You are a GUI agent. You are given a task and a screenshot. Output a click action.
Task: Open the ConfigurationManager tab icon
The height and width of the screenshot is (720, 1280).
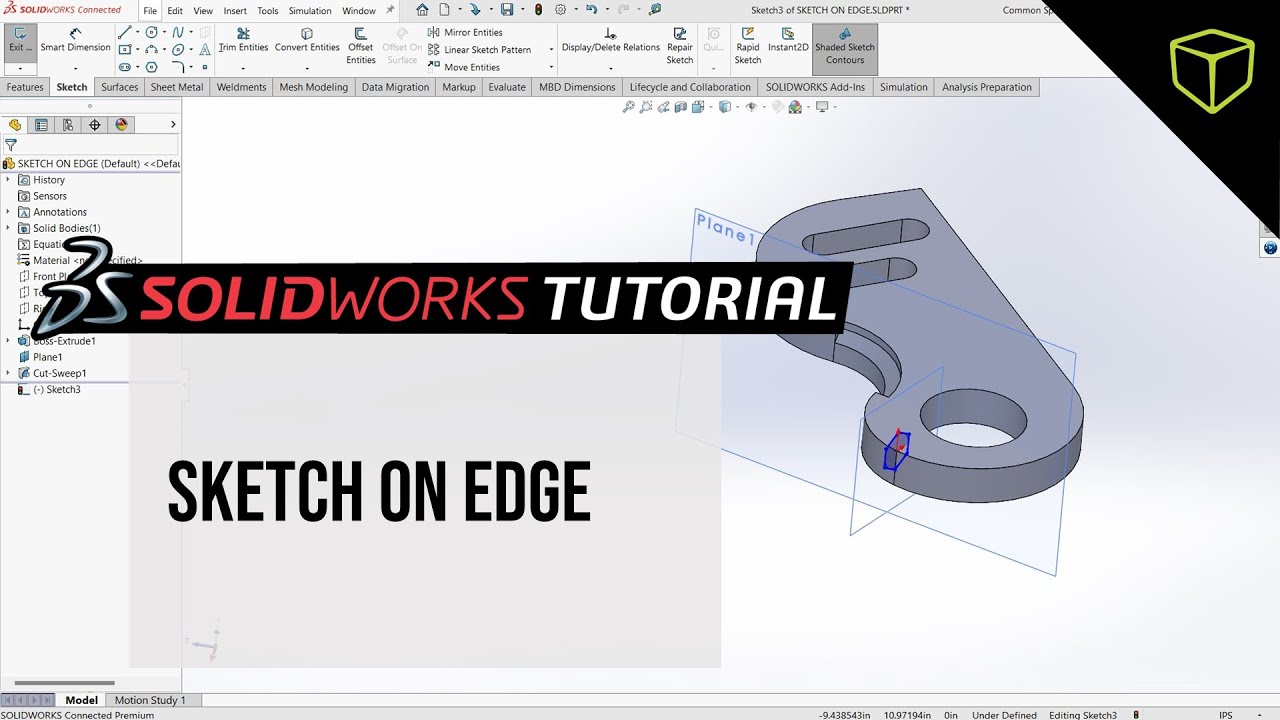click(68, 125)
